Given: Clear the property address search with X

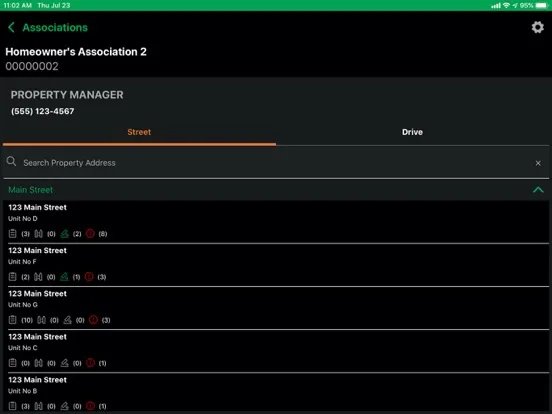Looking at the screenshot, I should click(x=538, y=163).
